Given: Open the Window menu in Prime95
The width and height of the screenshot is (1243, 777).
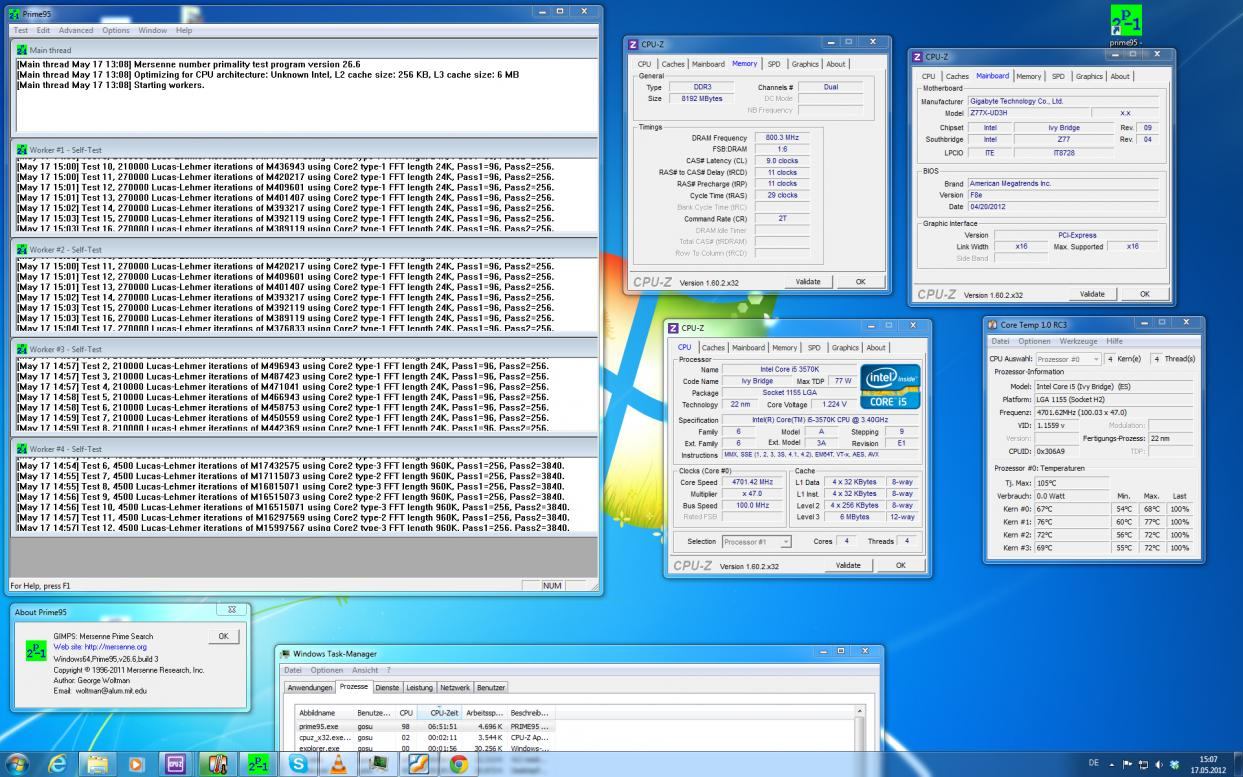Looking at the screenshot, I should (153, 30).
